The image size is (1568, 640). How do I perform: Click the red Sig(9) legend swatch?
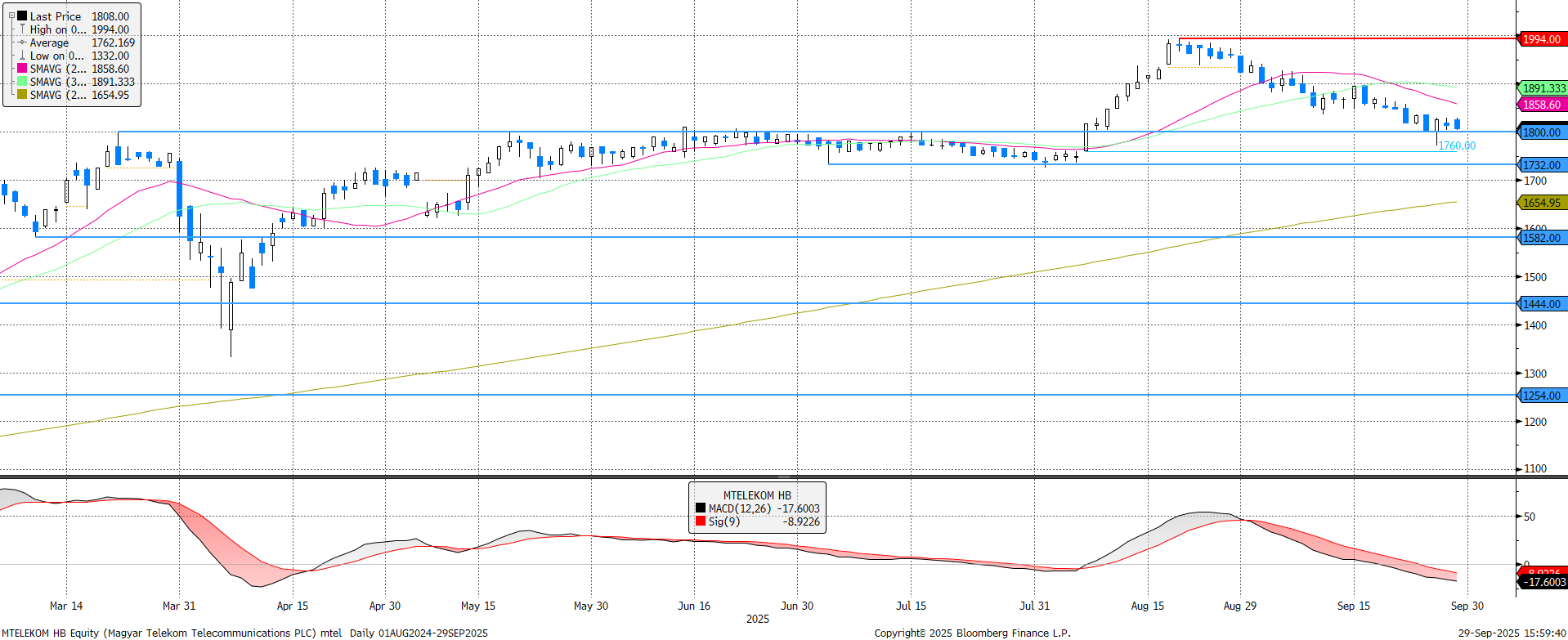[x=701, y=521]
